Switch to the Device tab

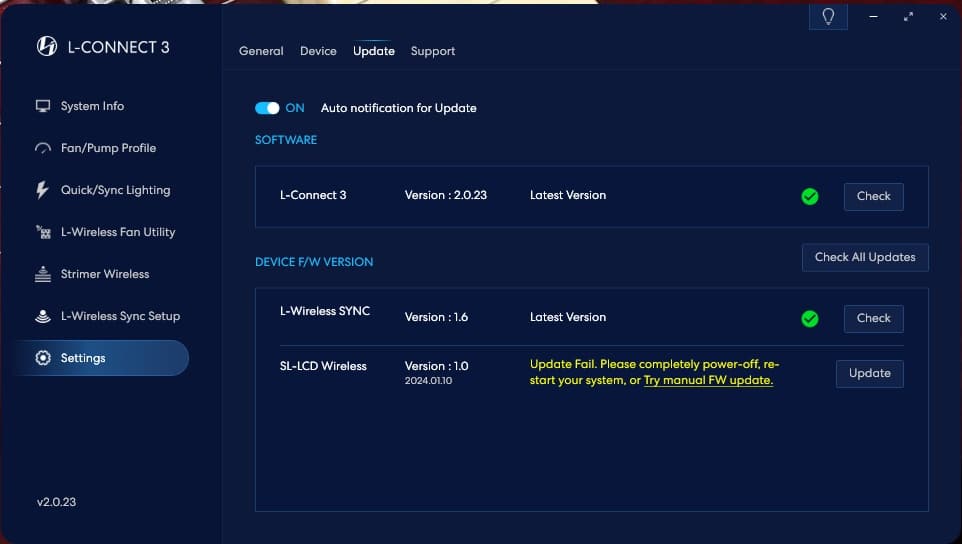click(318, 51)
